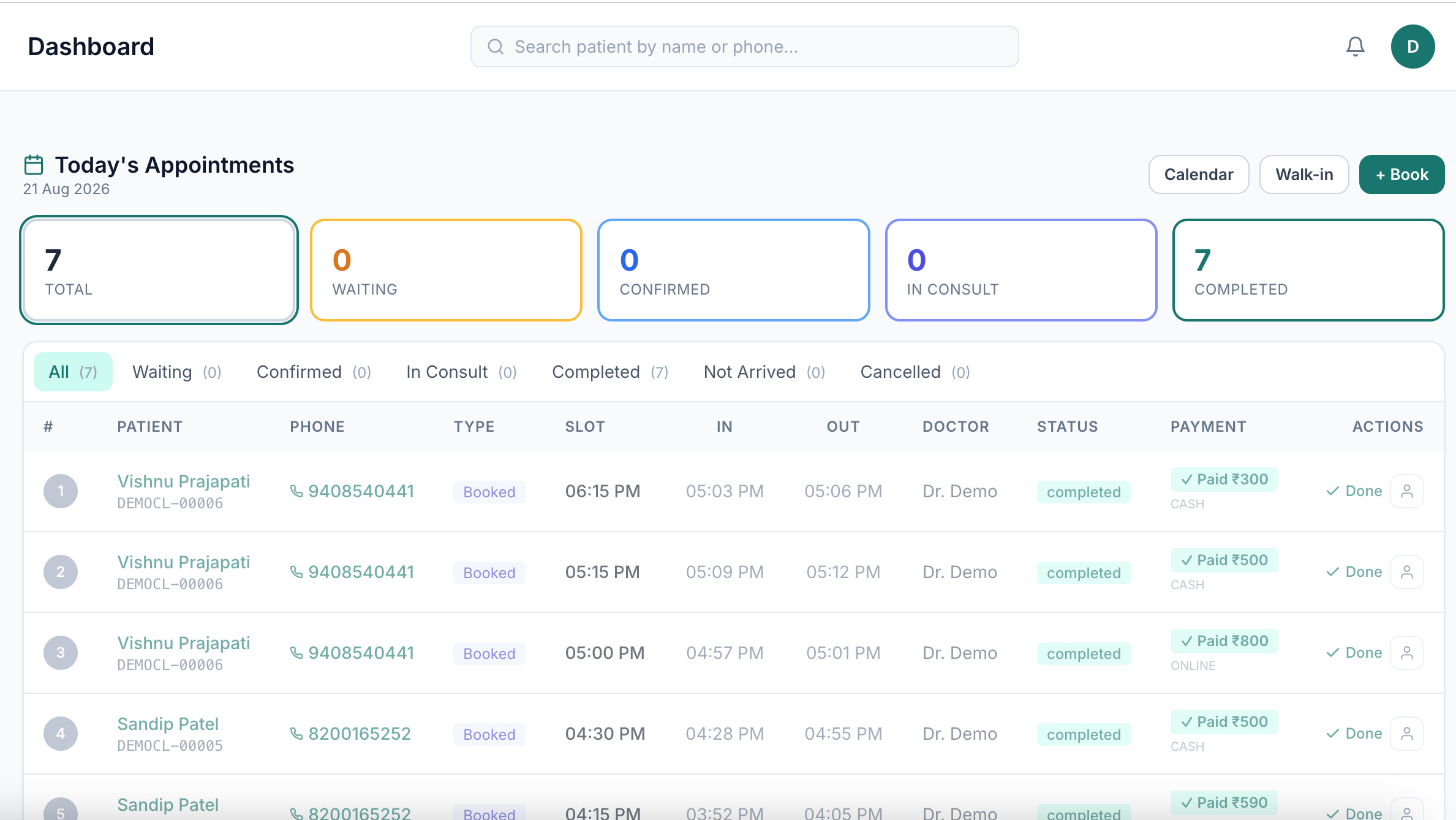
Task: Click the Booked type badge in row 4
Action: pos(489,735)
